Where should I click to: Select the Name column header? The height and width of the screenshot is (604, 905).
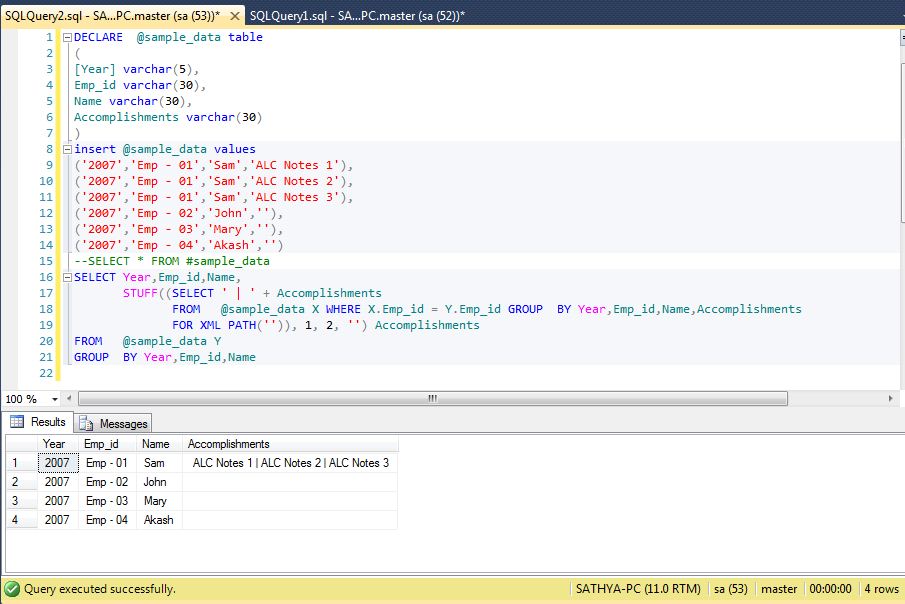coord(159,443)
